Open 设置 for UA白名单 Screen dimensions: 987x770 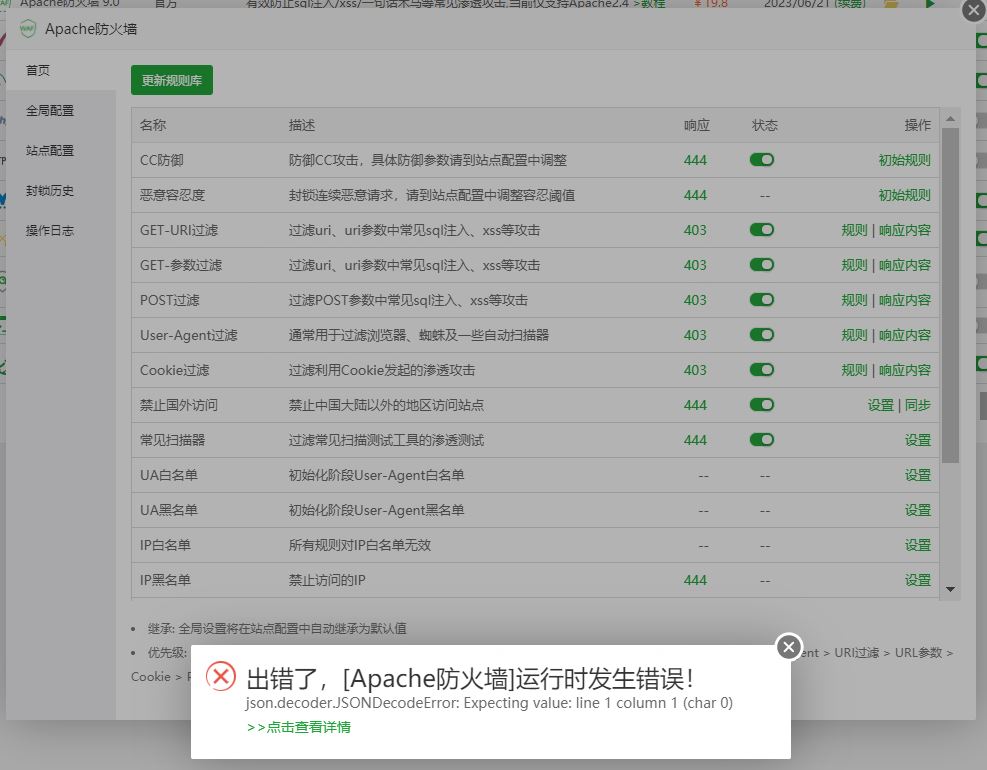pos(918,475)
